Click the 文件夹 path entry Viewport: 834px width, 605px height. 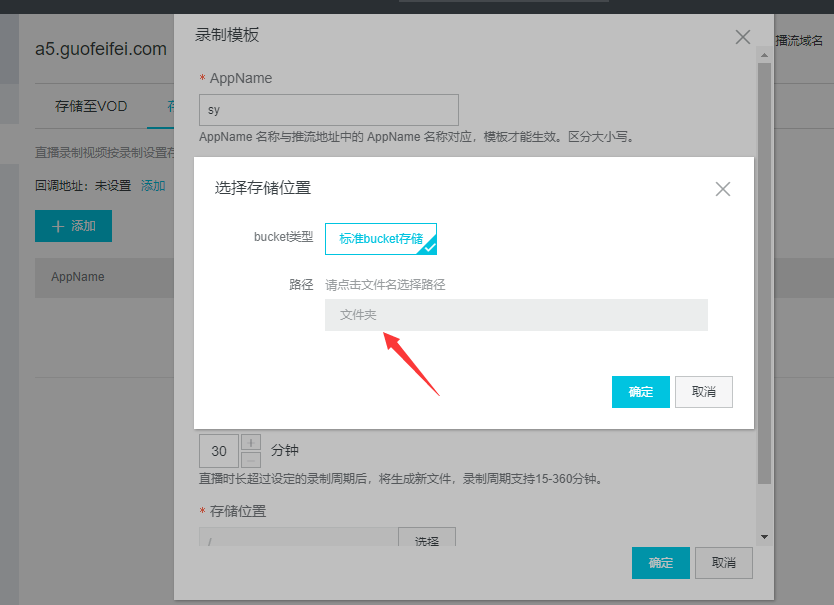click(x=515, y=315)
